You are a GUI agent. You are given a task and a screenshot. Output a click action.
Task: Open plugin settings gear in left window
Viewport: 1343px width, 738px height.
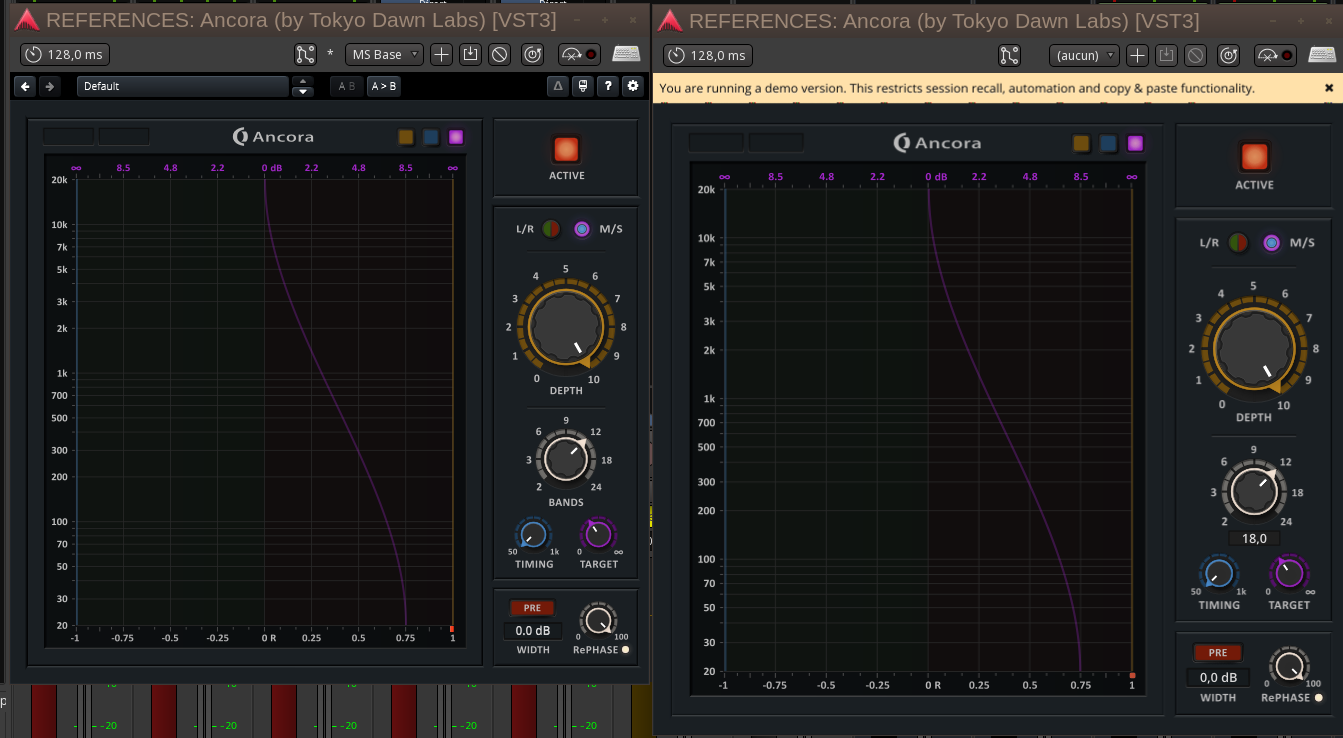click(x=632, y=86)
